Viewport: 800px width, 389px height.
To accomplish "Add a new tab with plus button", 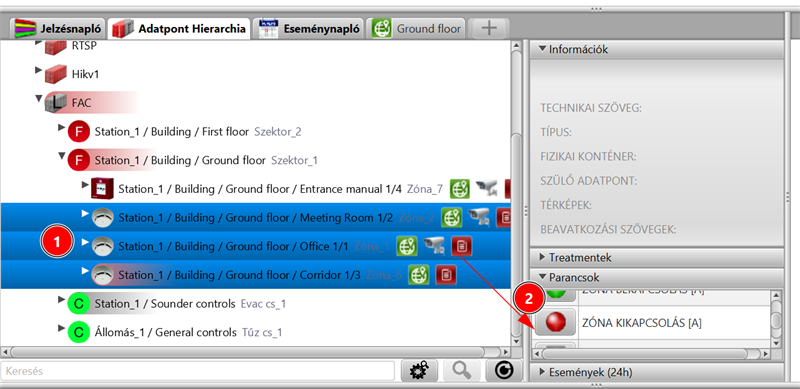I will tap(489, 29).
